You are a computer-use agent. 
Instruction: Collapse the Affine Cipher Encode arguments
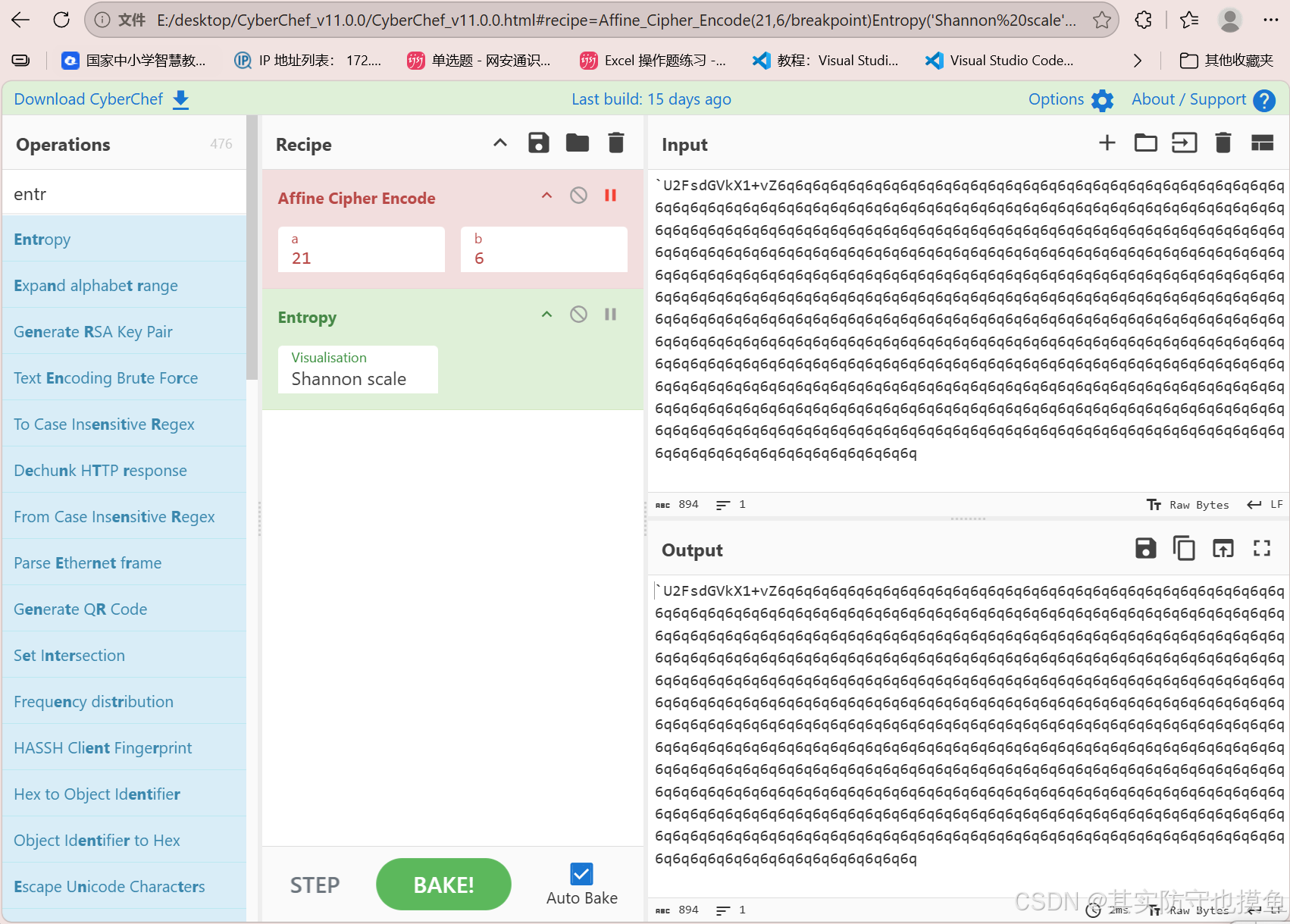point(546,196)
